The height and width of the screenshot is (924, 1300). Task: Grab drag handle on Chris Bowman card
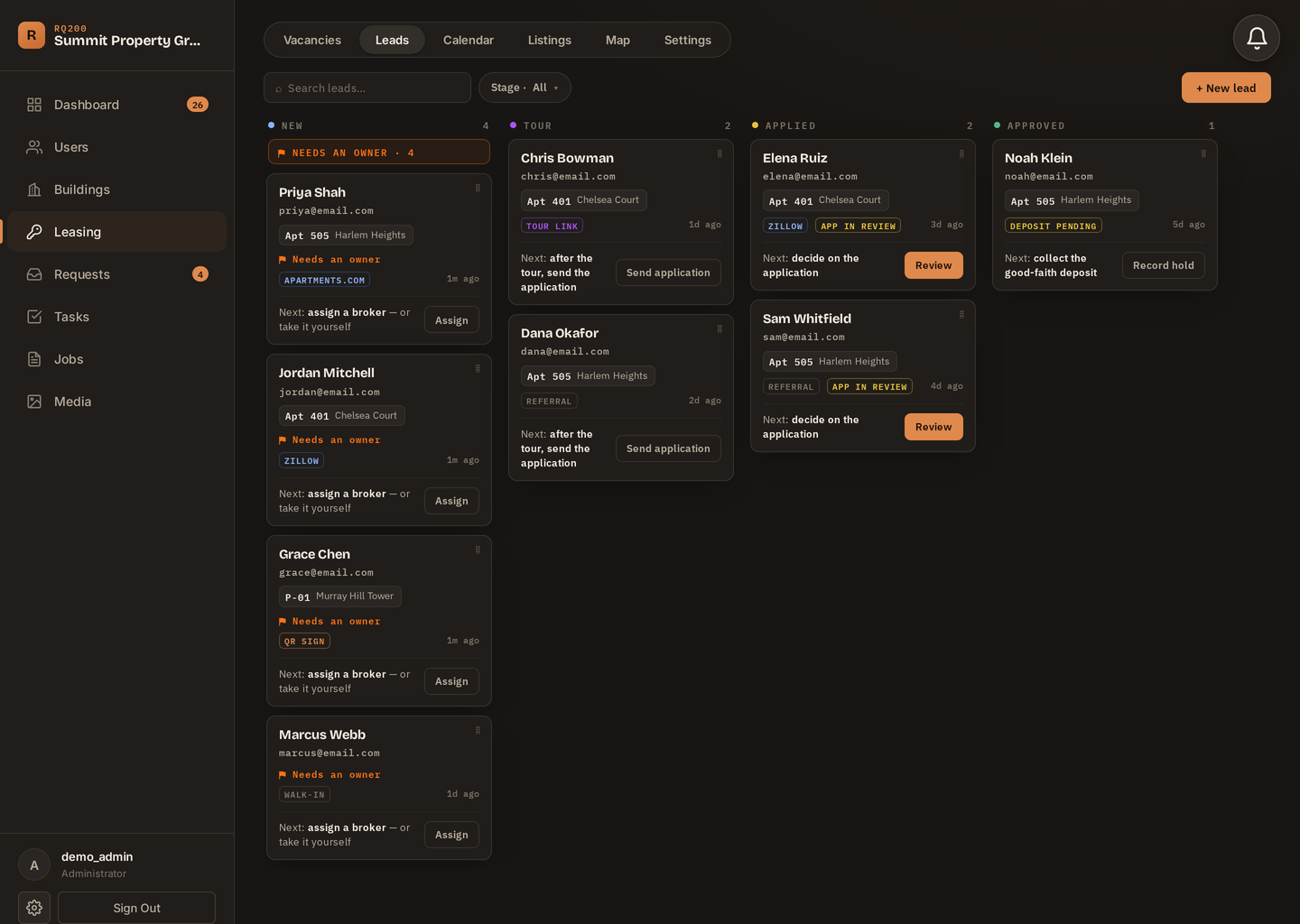point(720,153)
